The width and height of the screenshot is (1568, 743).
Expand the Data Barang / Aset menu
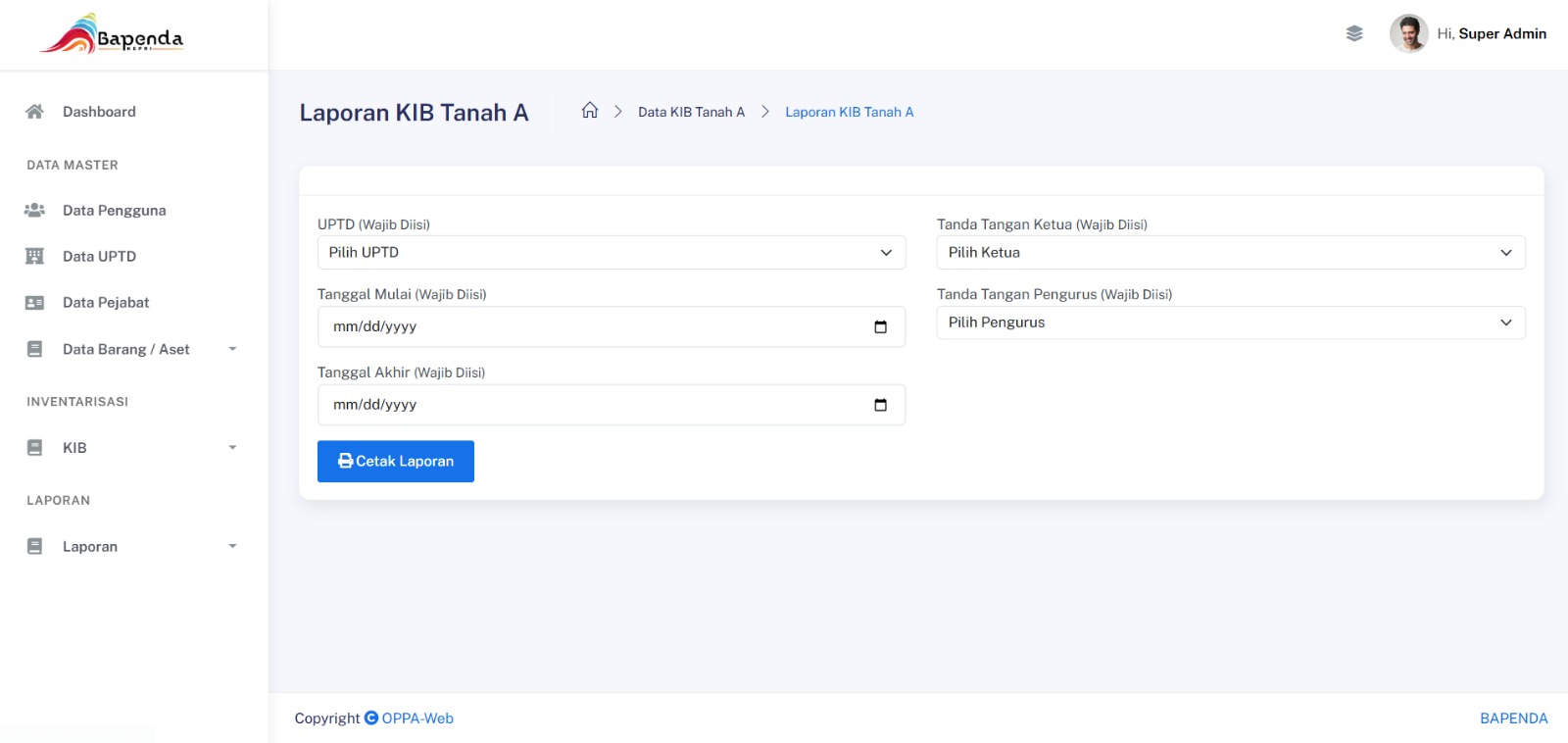pos(133,349)
